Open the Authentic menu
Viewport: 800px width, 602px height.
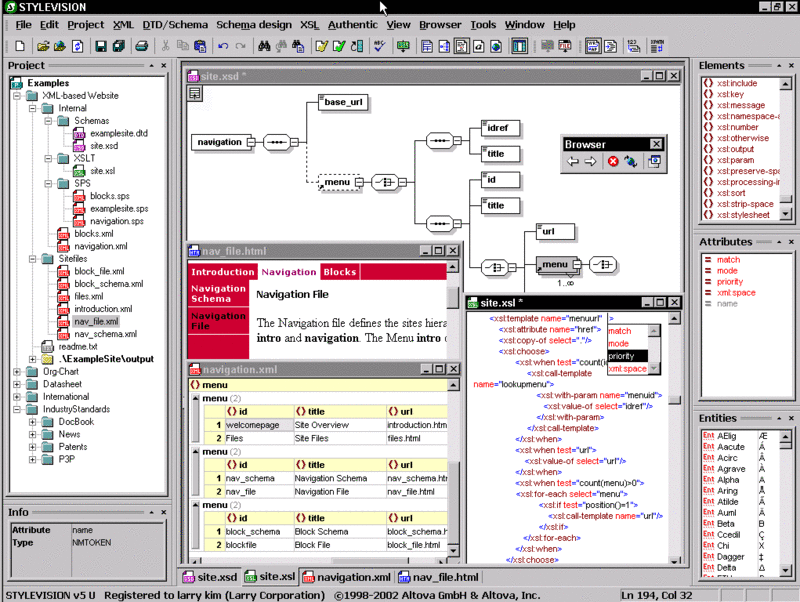(353, 24)
